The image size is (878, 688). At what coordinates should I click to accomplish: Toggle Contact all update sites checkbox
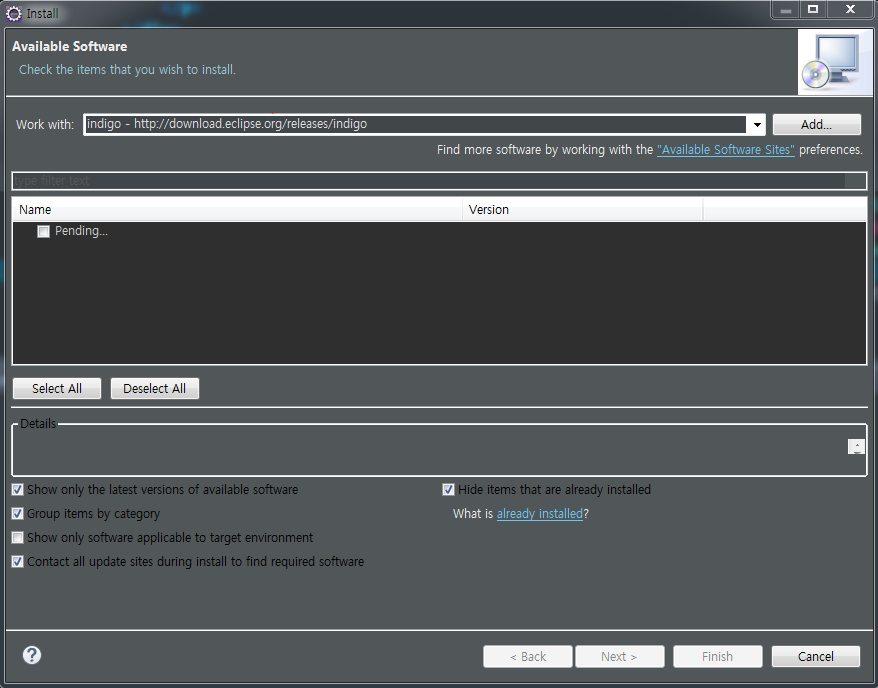pos(18,562)
